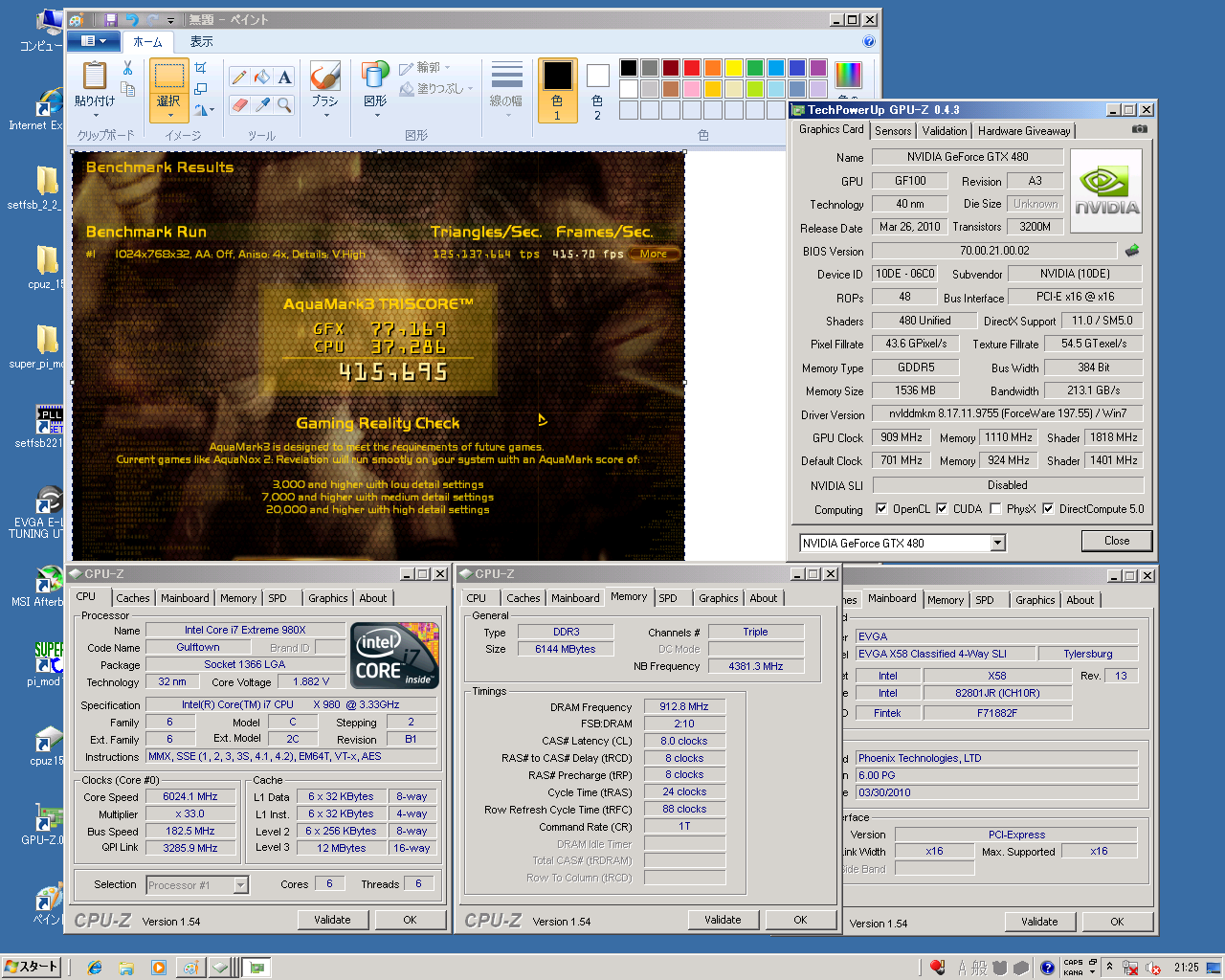Viewport: 1225px width, 980px height.
Task: Open Paint help question mark icon
Action: click(x=869, y=41)
